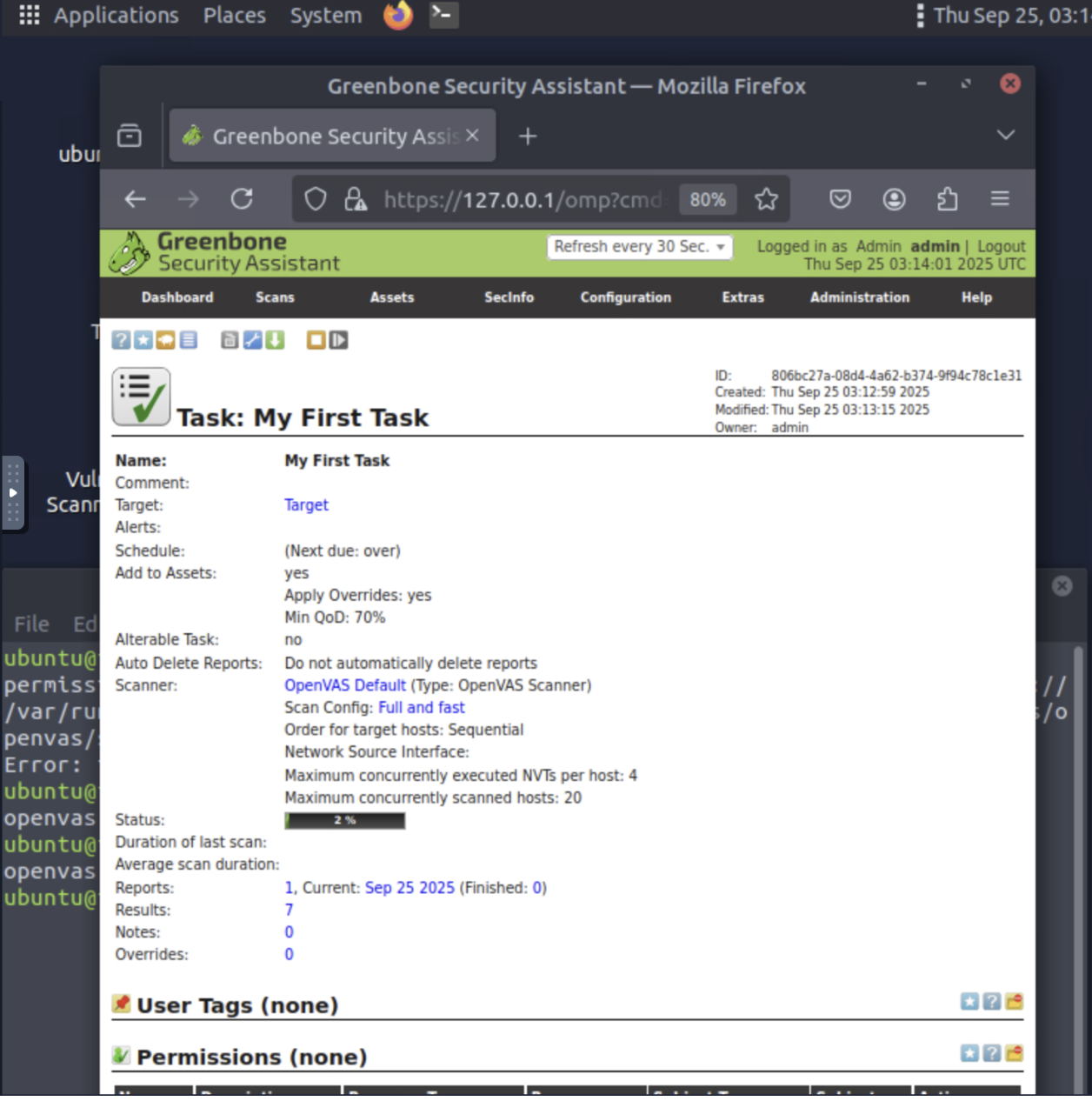Expand the side panel handle on left edge
Screen dimensions: 1092x1101
click(x=13, y=493)
